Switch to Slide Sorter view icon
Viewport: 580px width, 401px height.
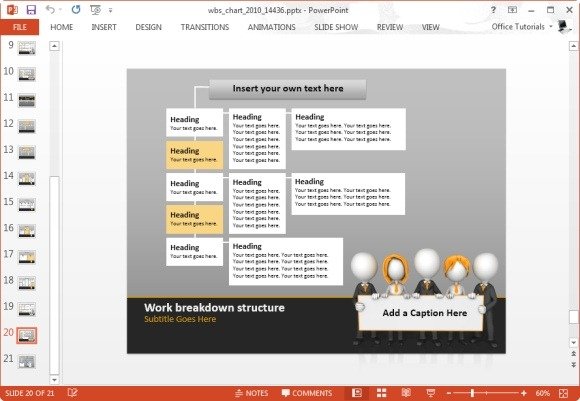click(381, 393)
